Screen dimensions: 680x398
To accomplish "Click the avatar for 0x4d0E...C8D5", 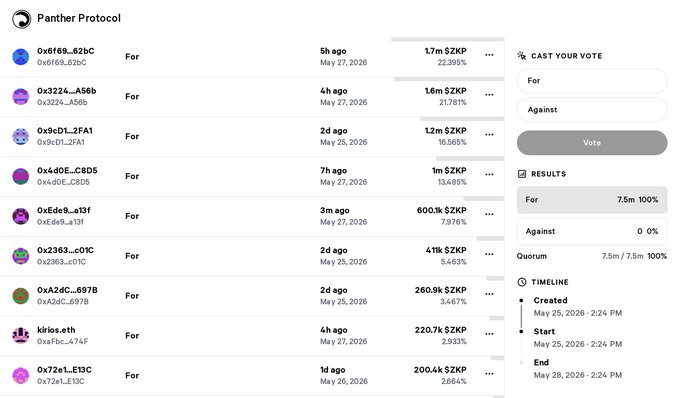I will 20,176.
